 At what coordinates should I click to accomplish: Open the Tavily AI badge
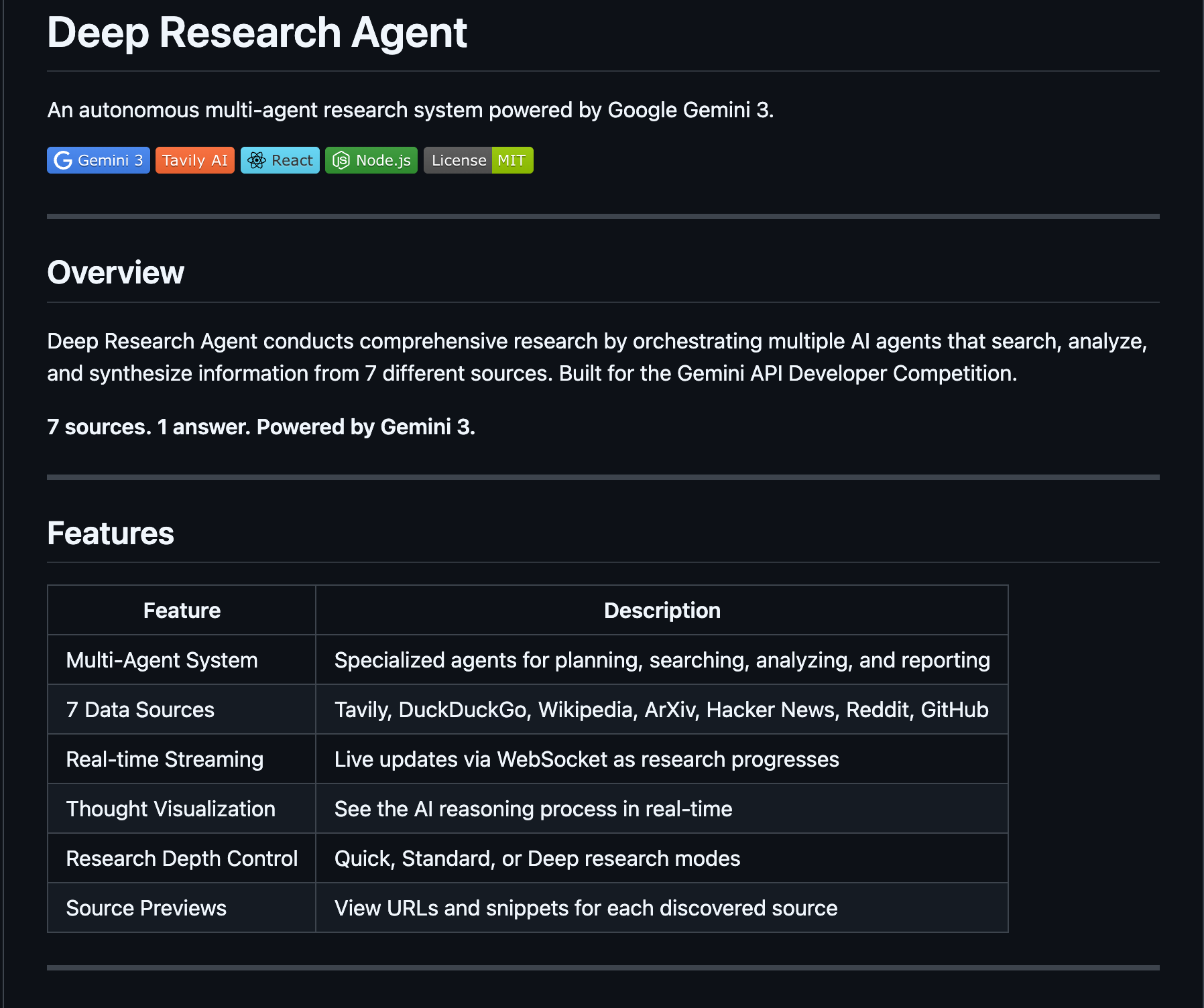195,160
